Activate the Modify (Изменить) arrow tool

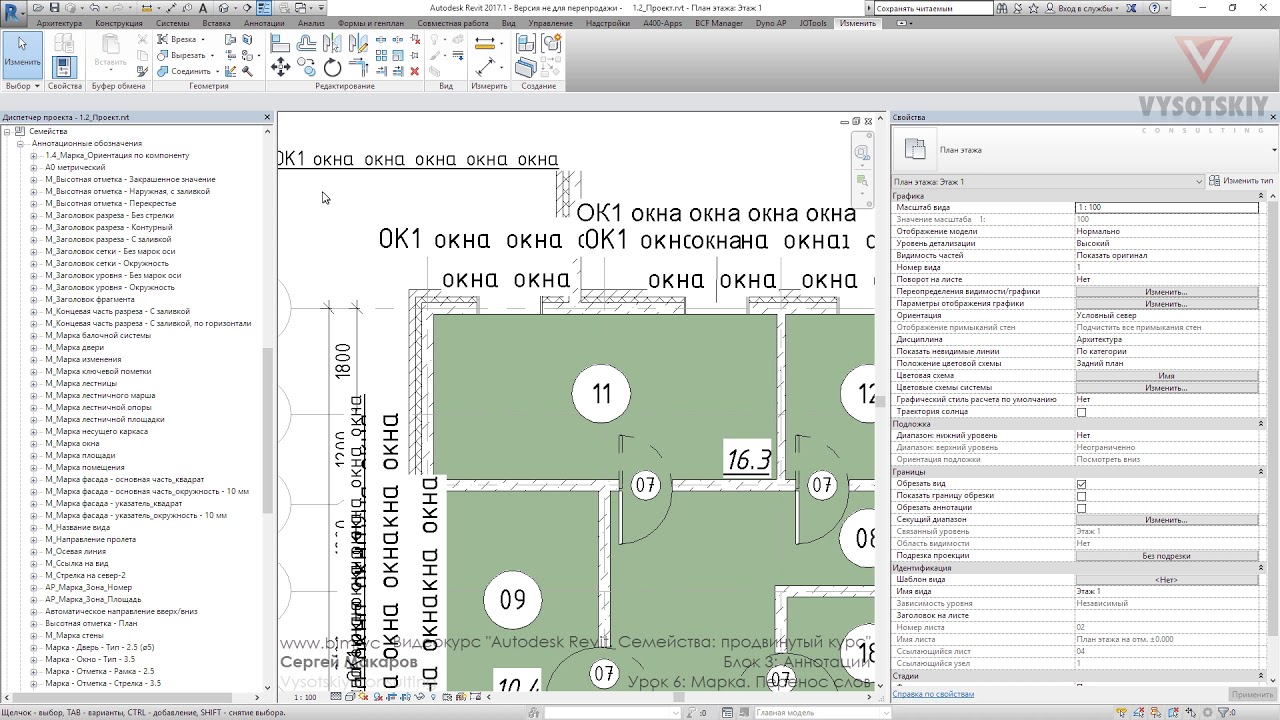tap(22, 54)
